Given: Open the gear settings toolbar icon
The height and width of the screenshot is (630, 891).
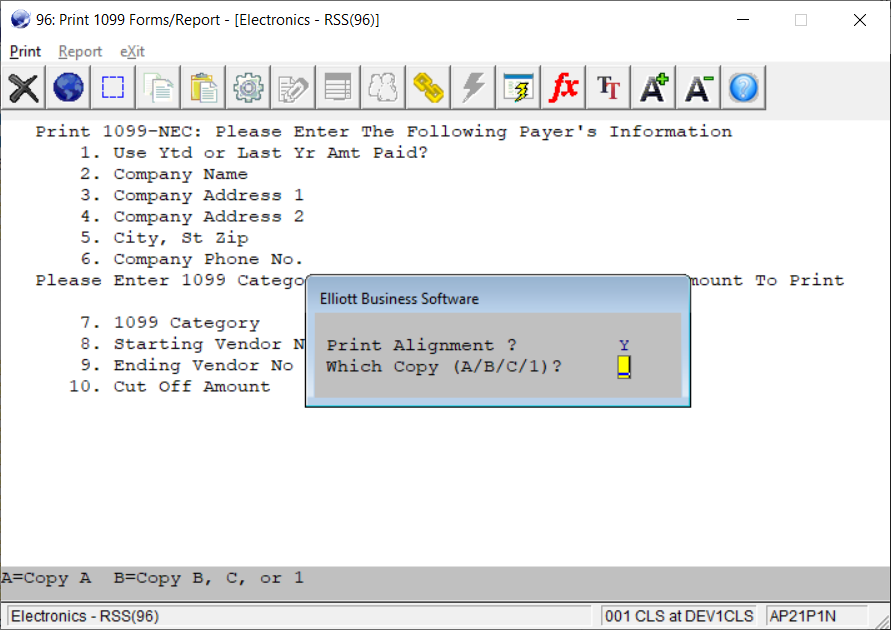Looking at the screenshot, I should [x=248, y=87].
